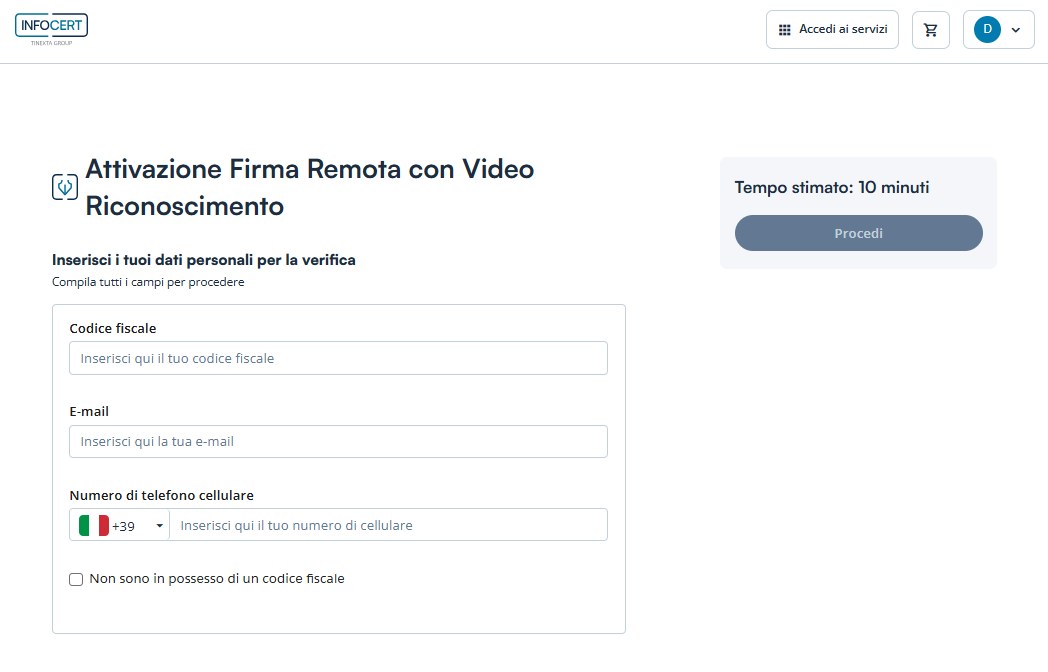This screenshot has height=672, width=1048.
Task: Open the 'Accedi ai servizi' menu
Action: 832,30
